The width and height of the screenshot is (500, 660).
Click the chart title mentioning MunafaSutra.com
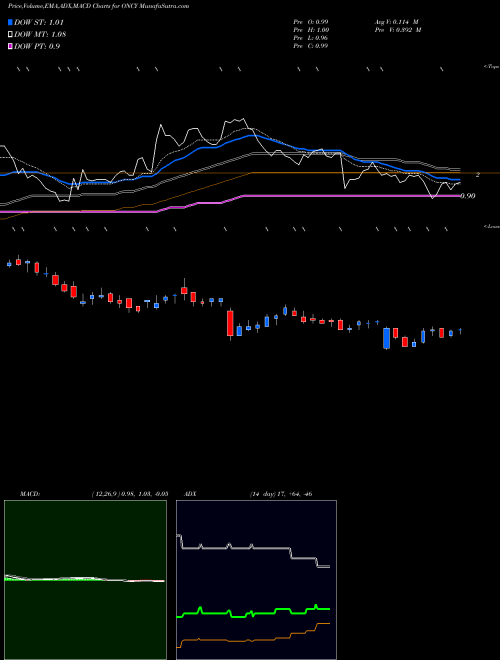[98, 6]
